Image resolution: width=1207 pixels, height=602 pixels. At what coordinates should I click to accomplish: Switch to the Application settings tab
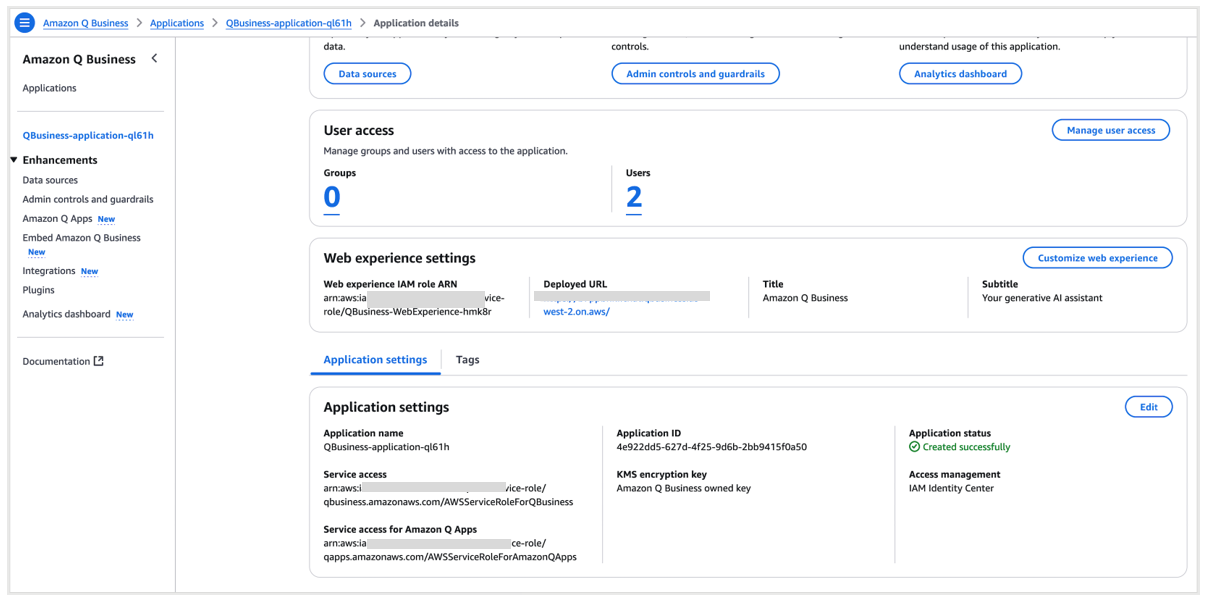click(x=375, y=360)
